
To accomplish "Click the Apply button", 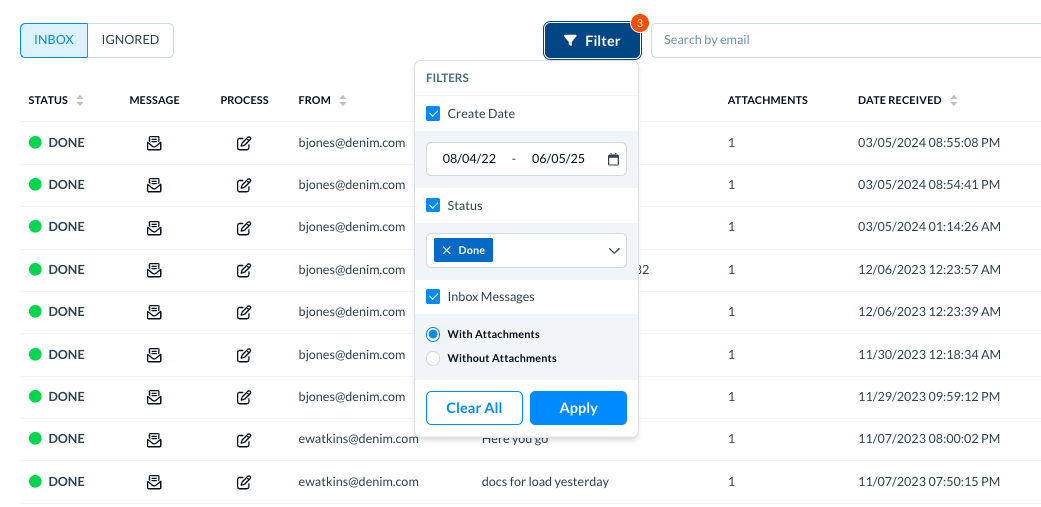I will (x=578, y=408).
